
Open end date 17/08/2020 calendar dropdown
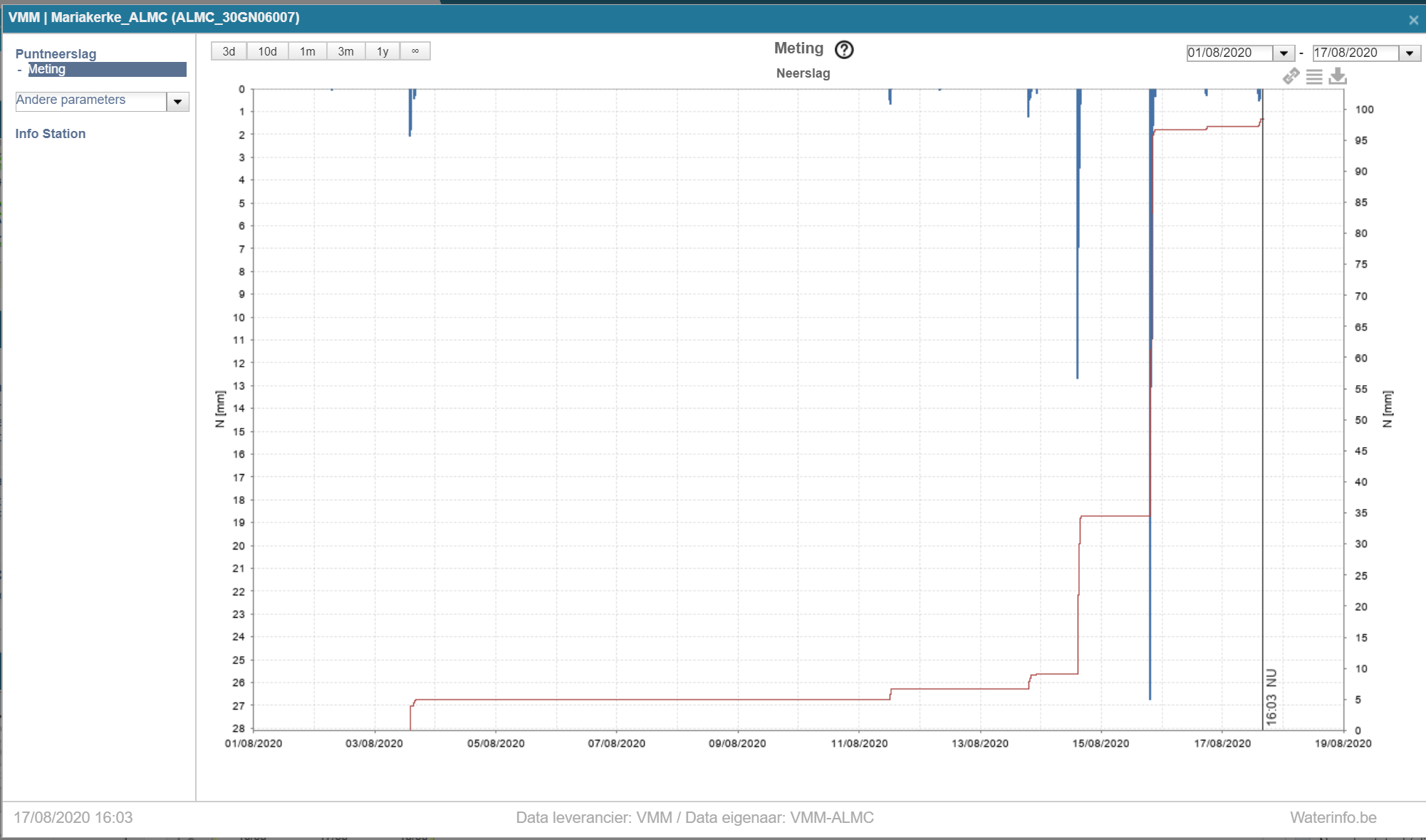click(x=1409, y=53)
